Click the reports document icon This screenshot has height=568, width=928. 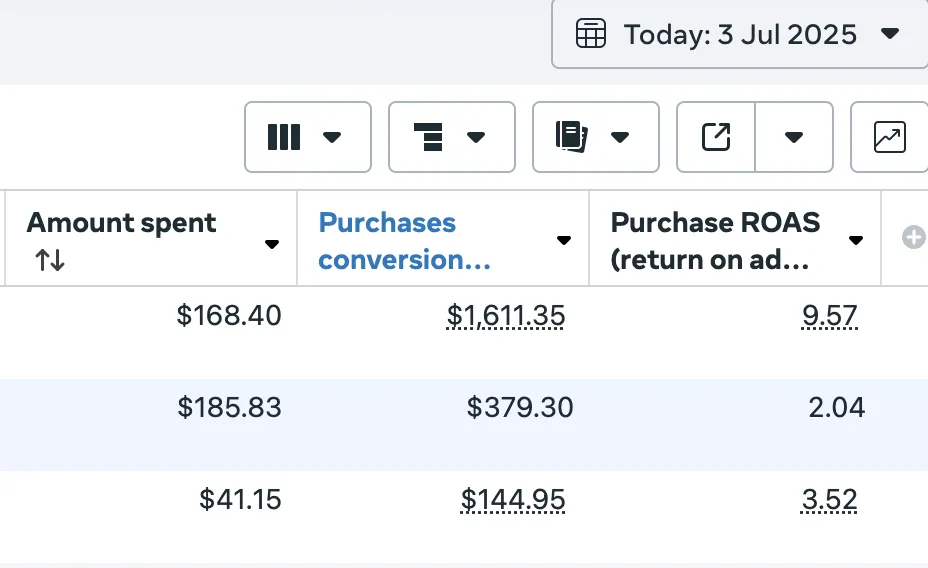[x=571, y=137]
